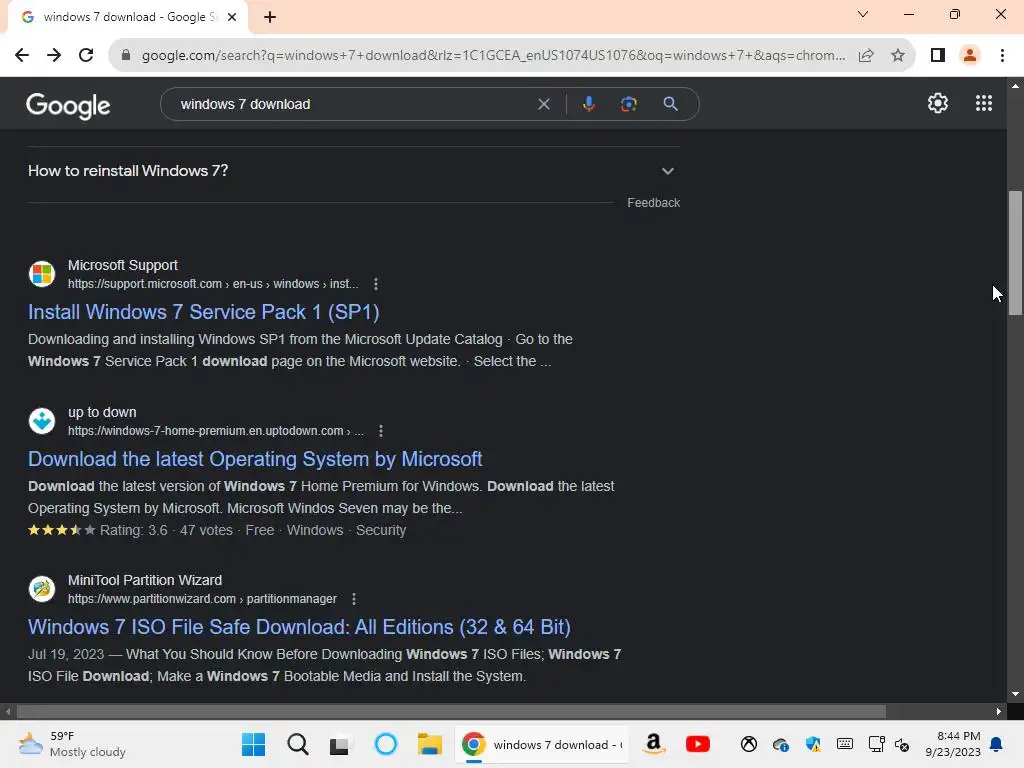Open muted volume tray icon

[902, 744]
